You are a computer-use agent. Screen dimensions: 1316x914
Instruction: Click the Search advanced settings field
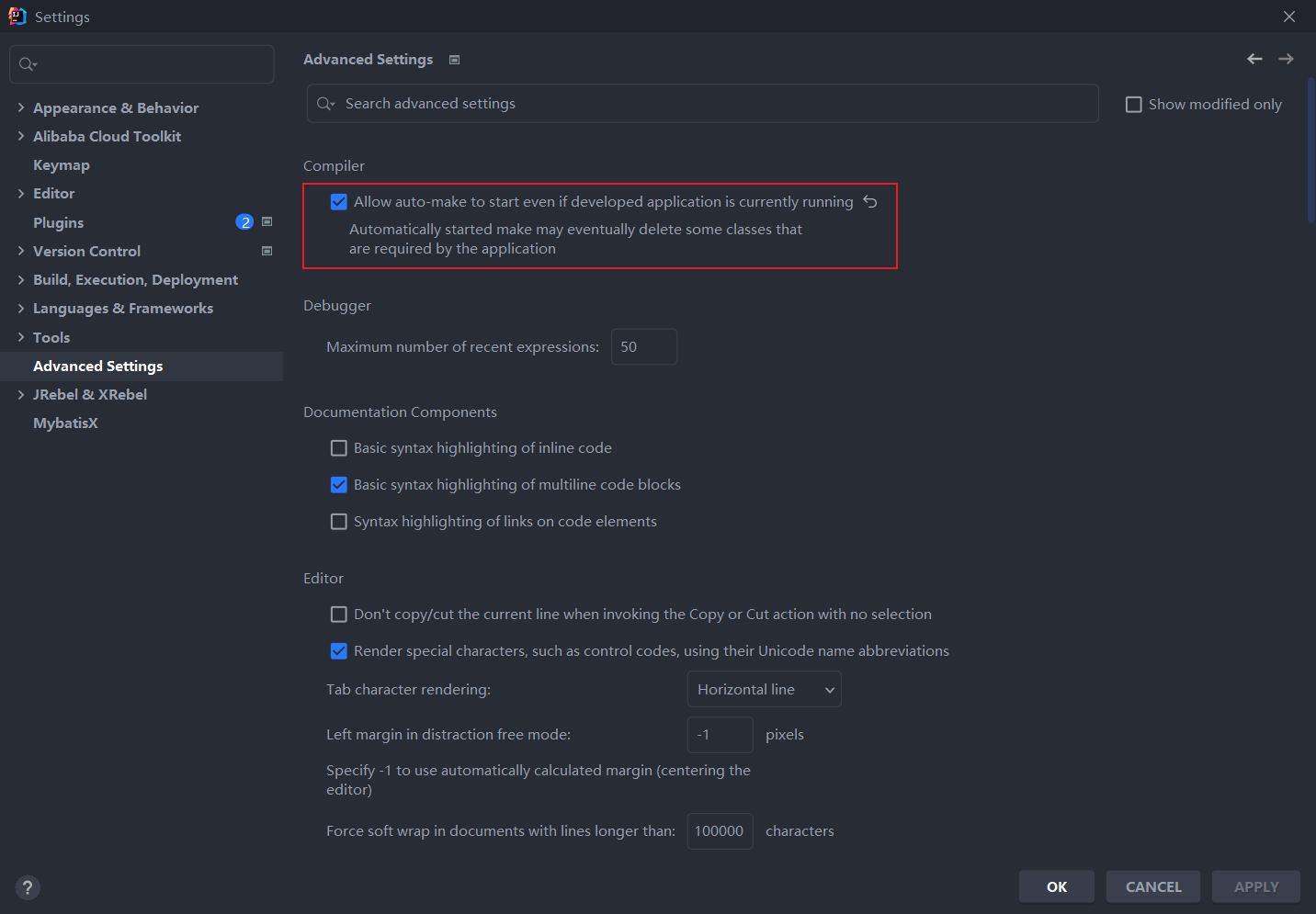[703, 103]
